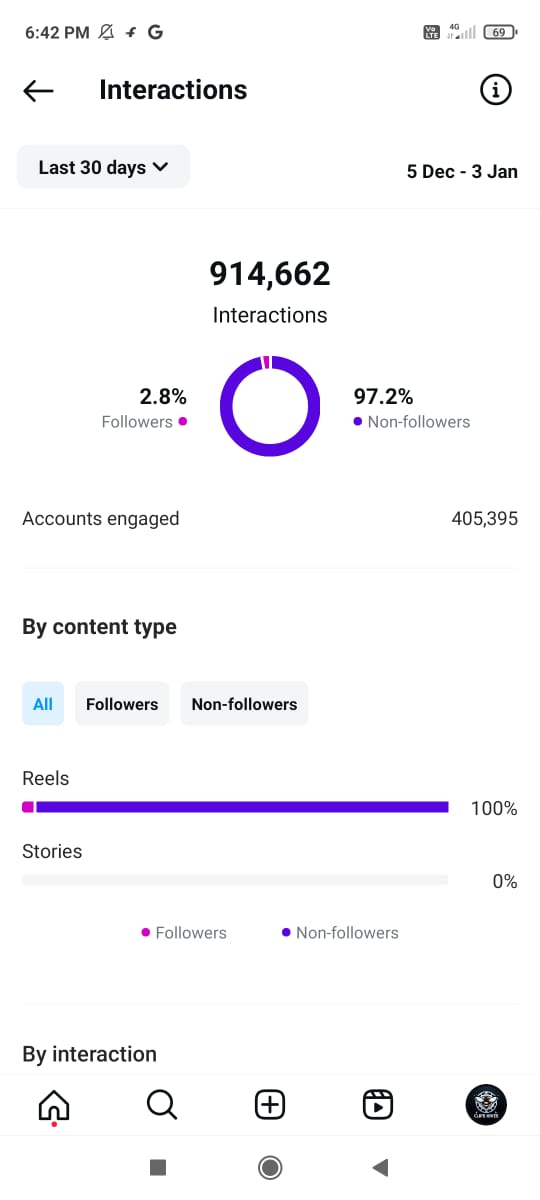The width and height of the screenshot is (540, 1200).
Task: Open the info icon beside Interactions
Action: click(x=496, y=90)
